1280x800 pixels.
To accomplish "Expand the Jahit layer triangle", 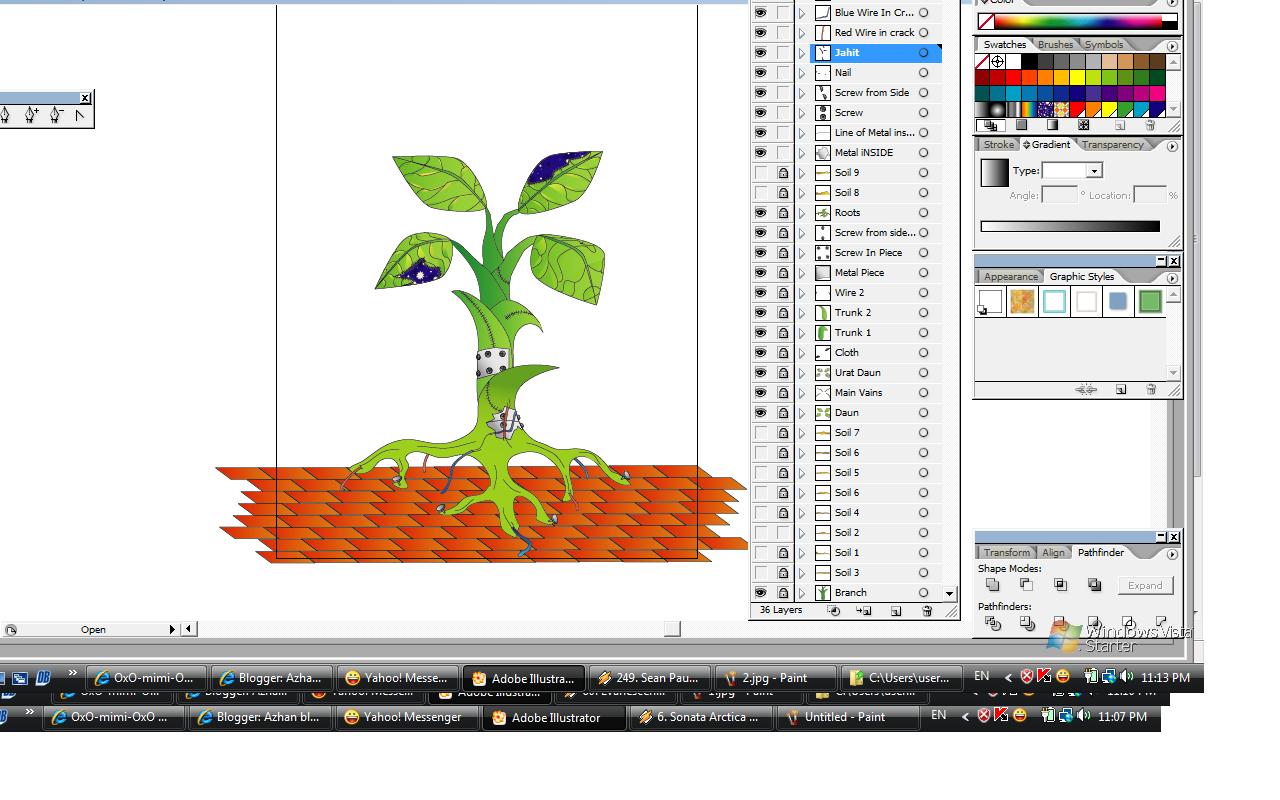I will pyautogui.click(x=802, y=53).
